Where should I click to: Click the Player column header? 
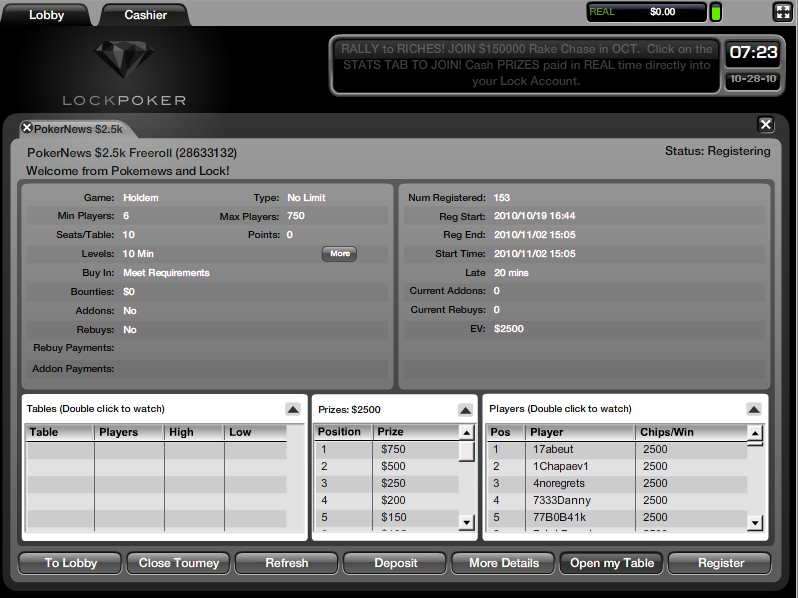580,433
